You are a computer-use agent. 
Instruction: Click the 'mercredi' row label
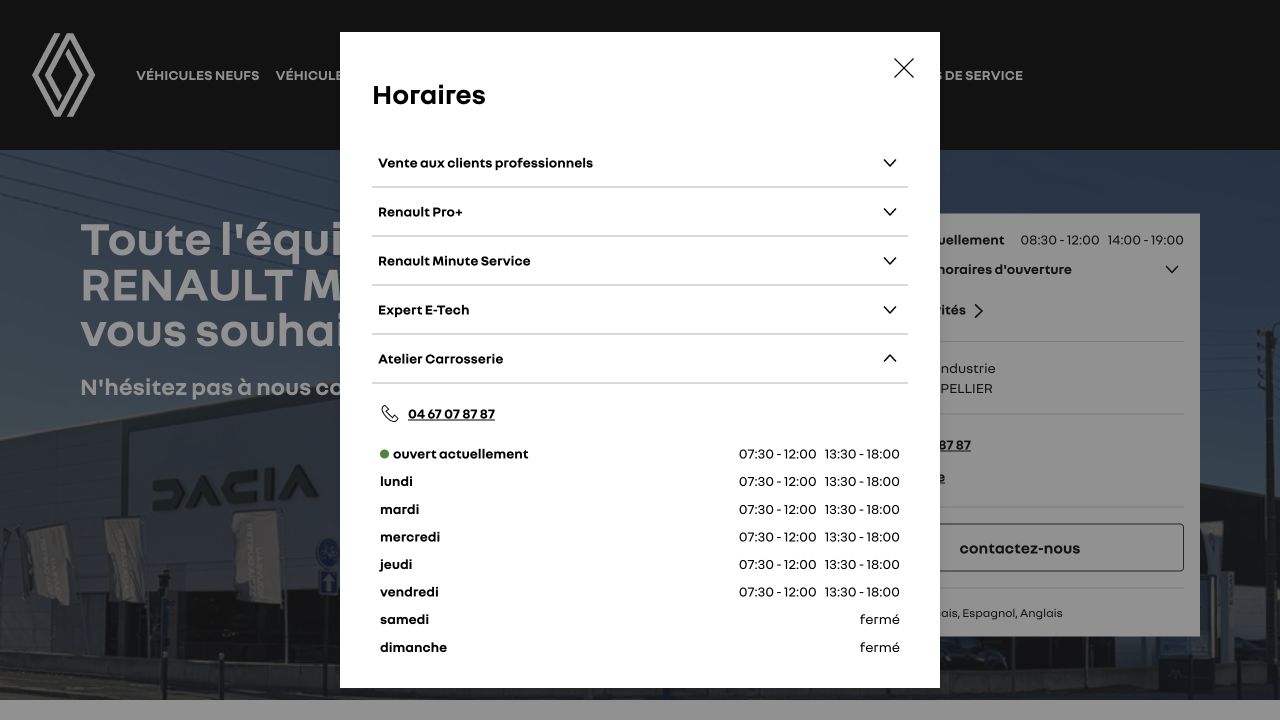click(410, 537)
